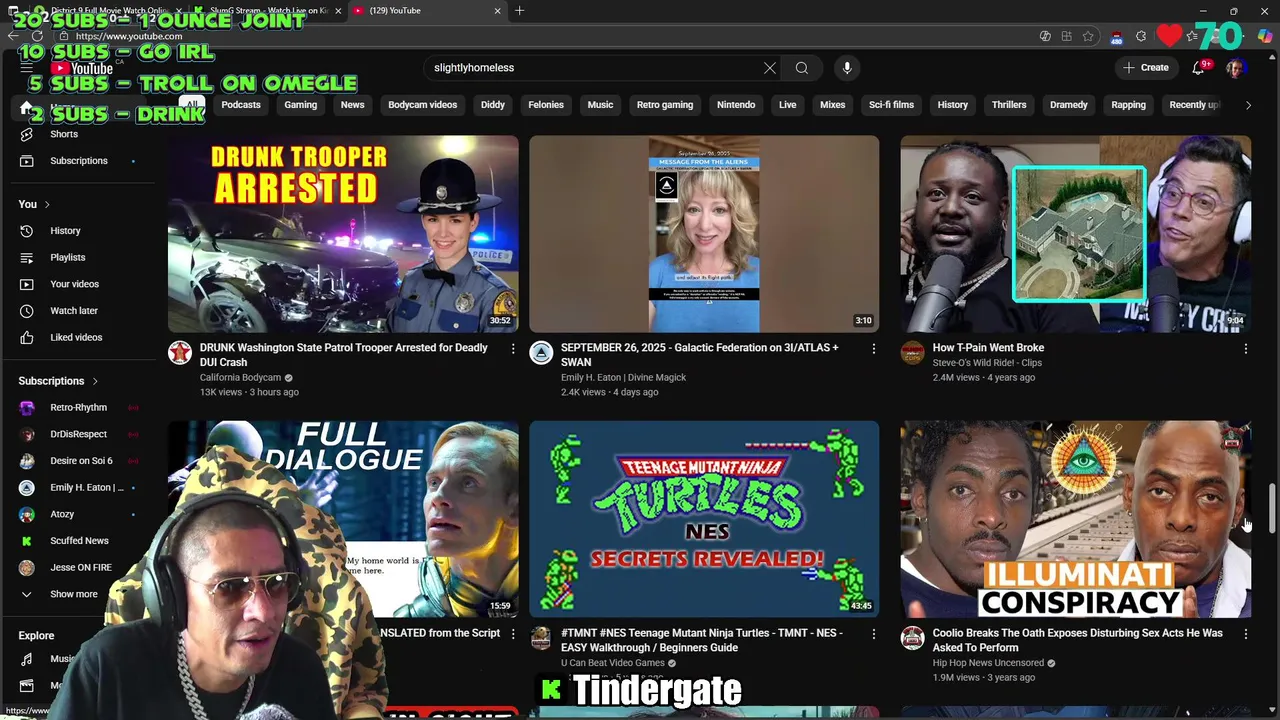Open options menu for Coolio video
The height and width of the screenshot is (720, 1280).
click(x=1246, y=634)
